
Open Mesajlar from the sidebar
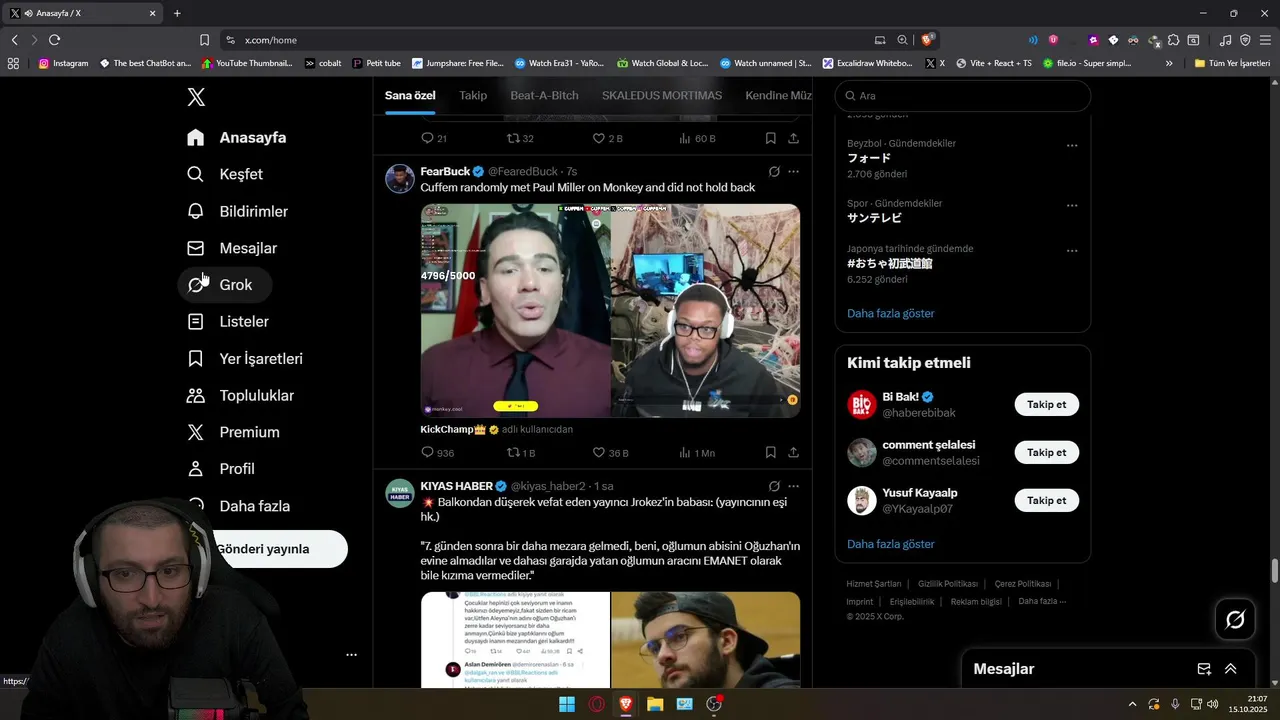coord(233,248)
